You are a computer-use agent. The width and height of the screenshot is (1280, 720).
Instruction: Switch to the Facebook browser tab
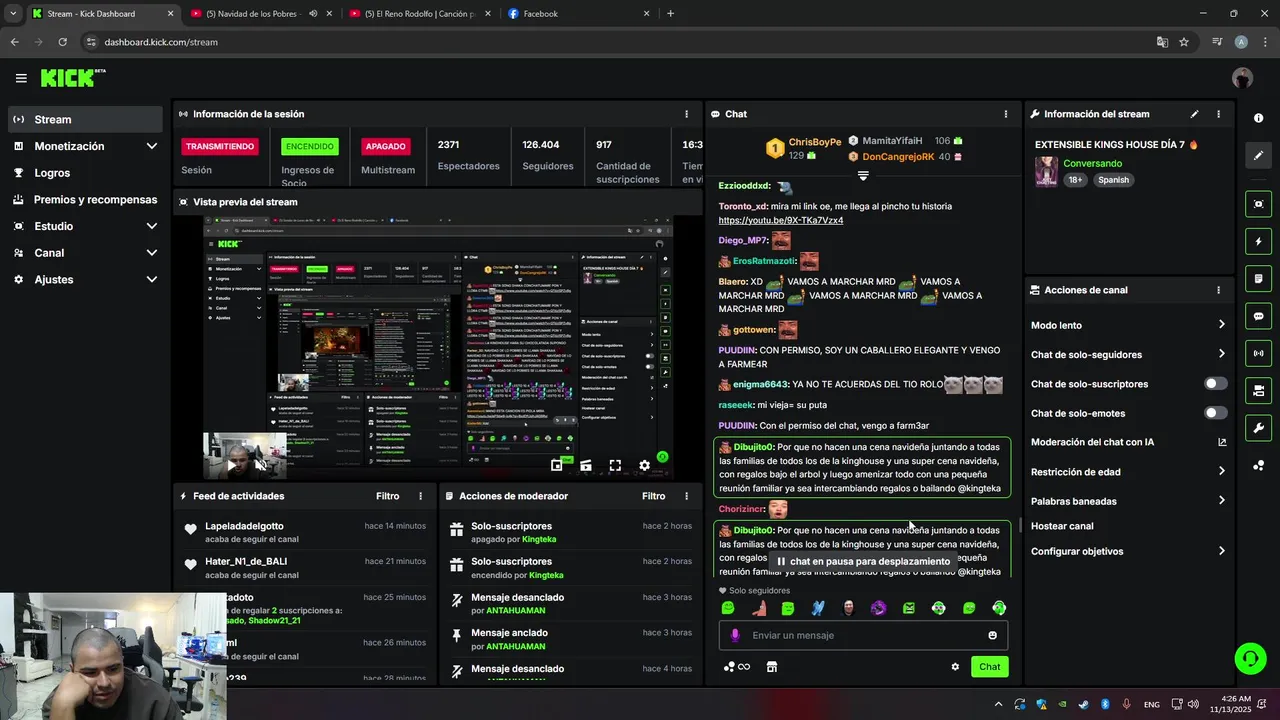[x=579, y=14]
